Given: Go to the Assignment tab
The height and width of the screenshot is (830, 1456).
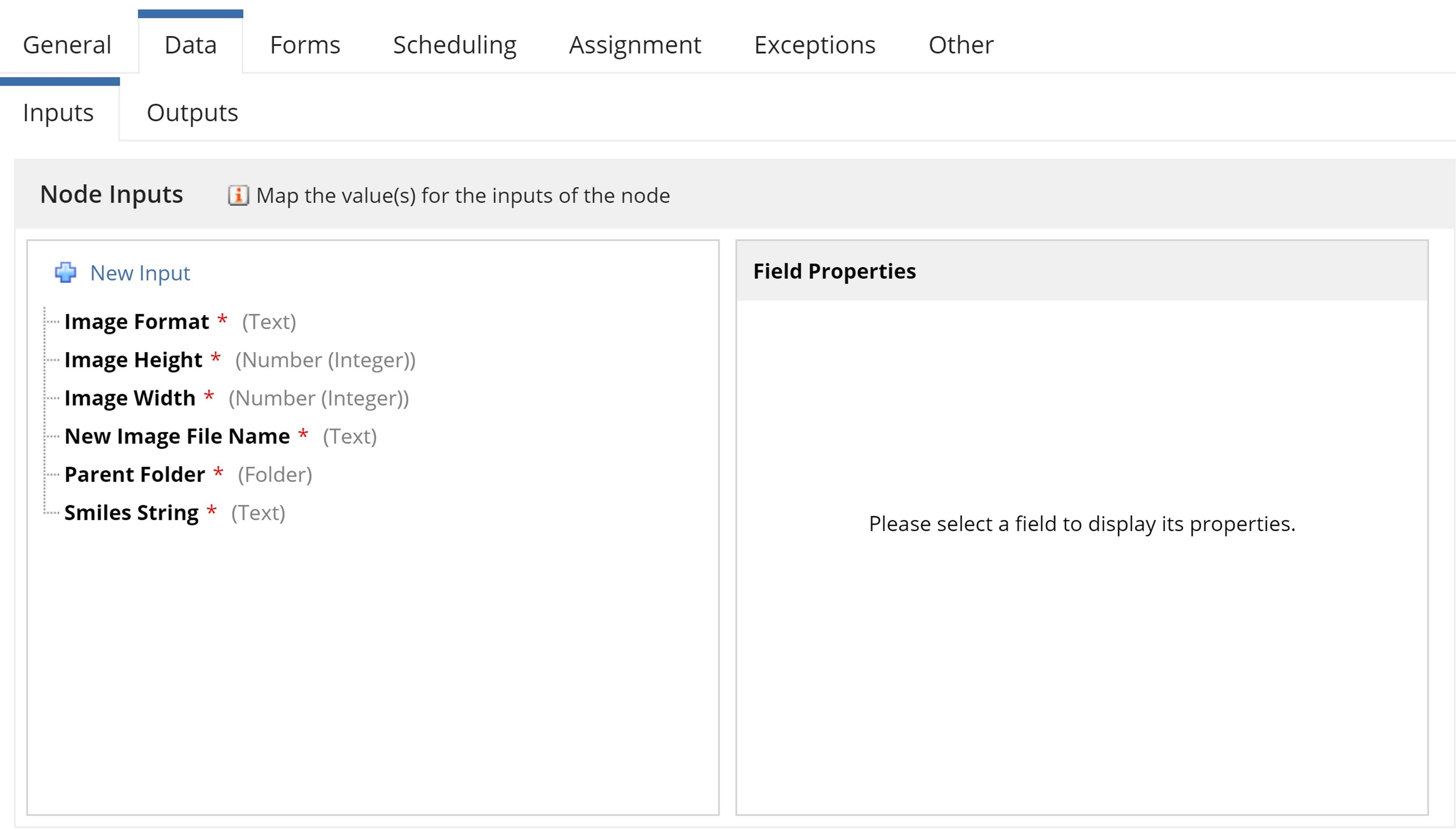Looking at the screenshot, I should (x=635, y=44).
